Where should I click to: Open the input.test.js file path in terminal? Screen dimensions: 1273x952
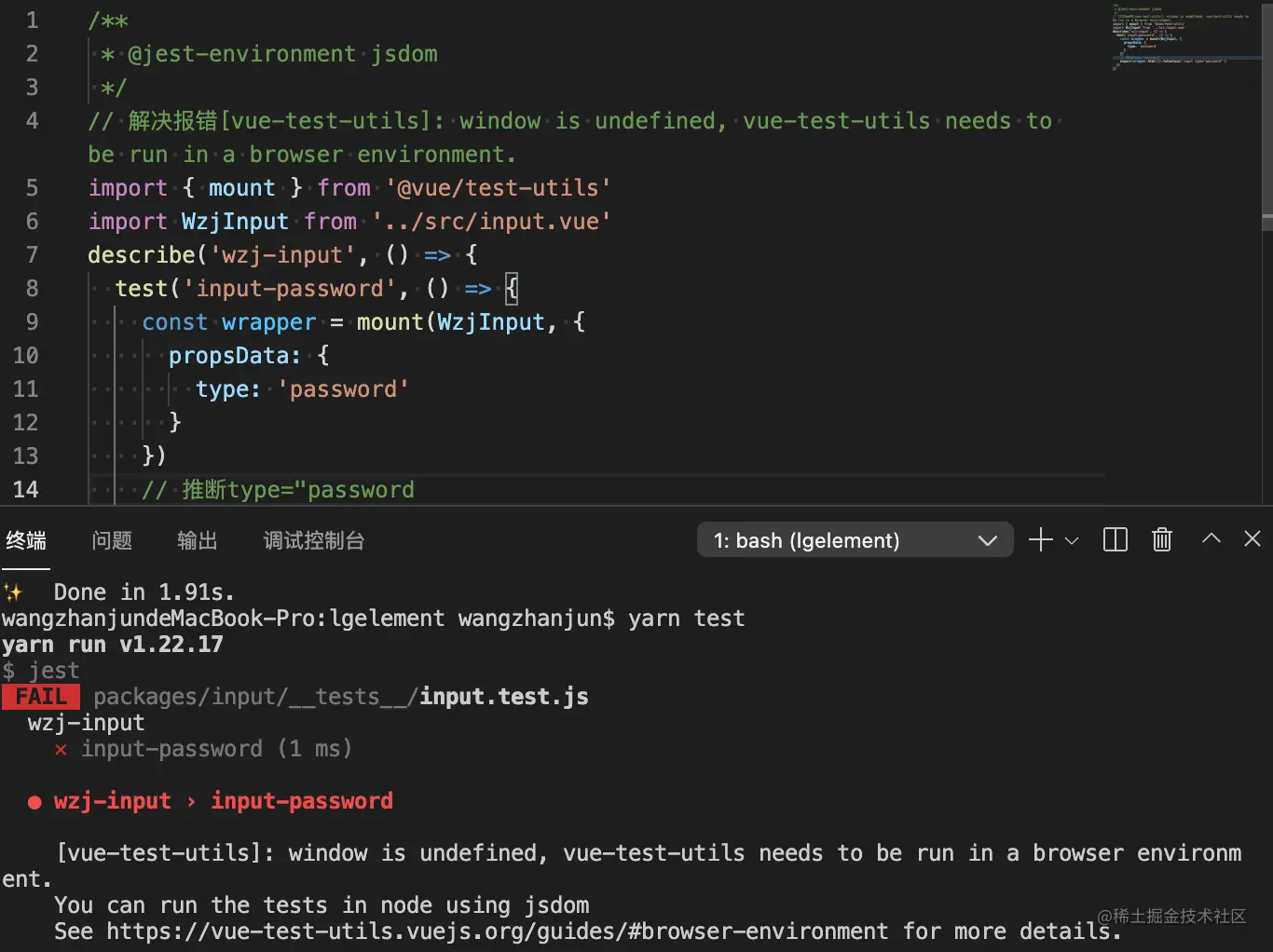[341, 697]
